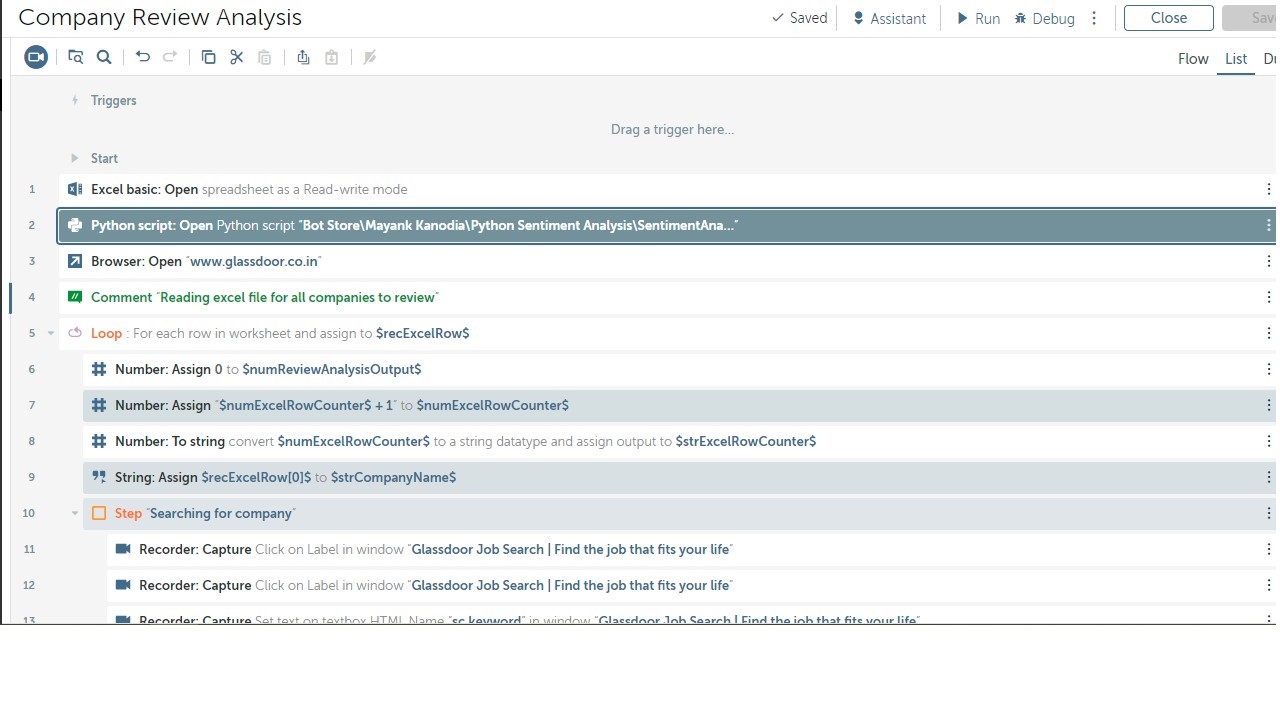This screenshot has width=1280, height=720.
Task: Open the folder search icon in toolbar
Action: [75, 57]
